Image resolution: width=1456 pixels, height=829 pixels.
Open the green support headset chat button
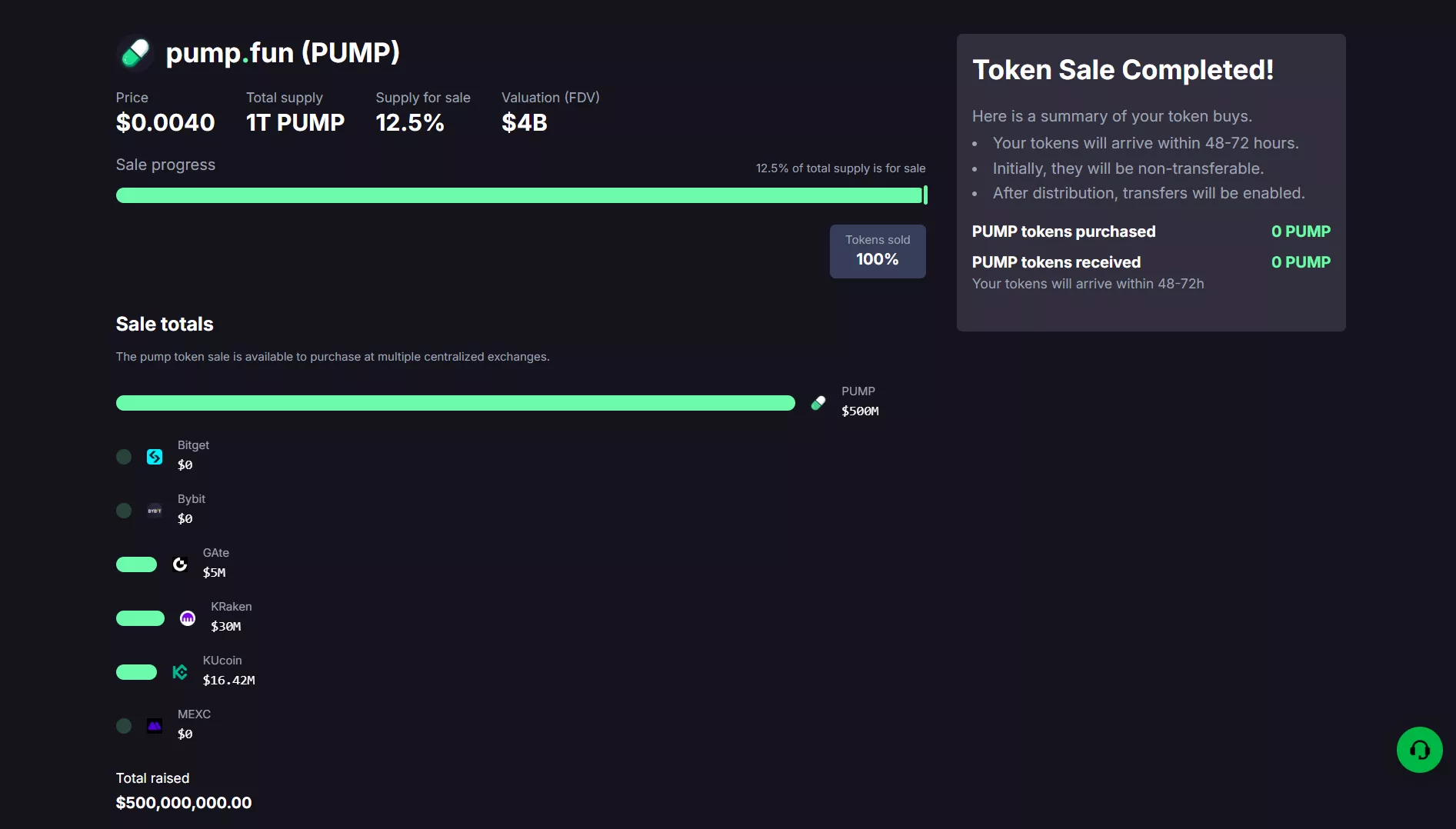(1419, 750)
